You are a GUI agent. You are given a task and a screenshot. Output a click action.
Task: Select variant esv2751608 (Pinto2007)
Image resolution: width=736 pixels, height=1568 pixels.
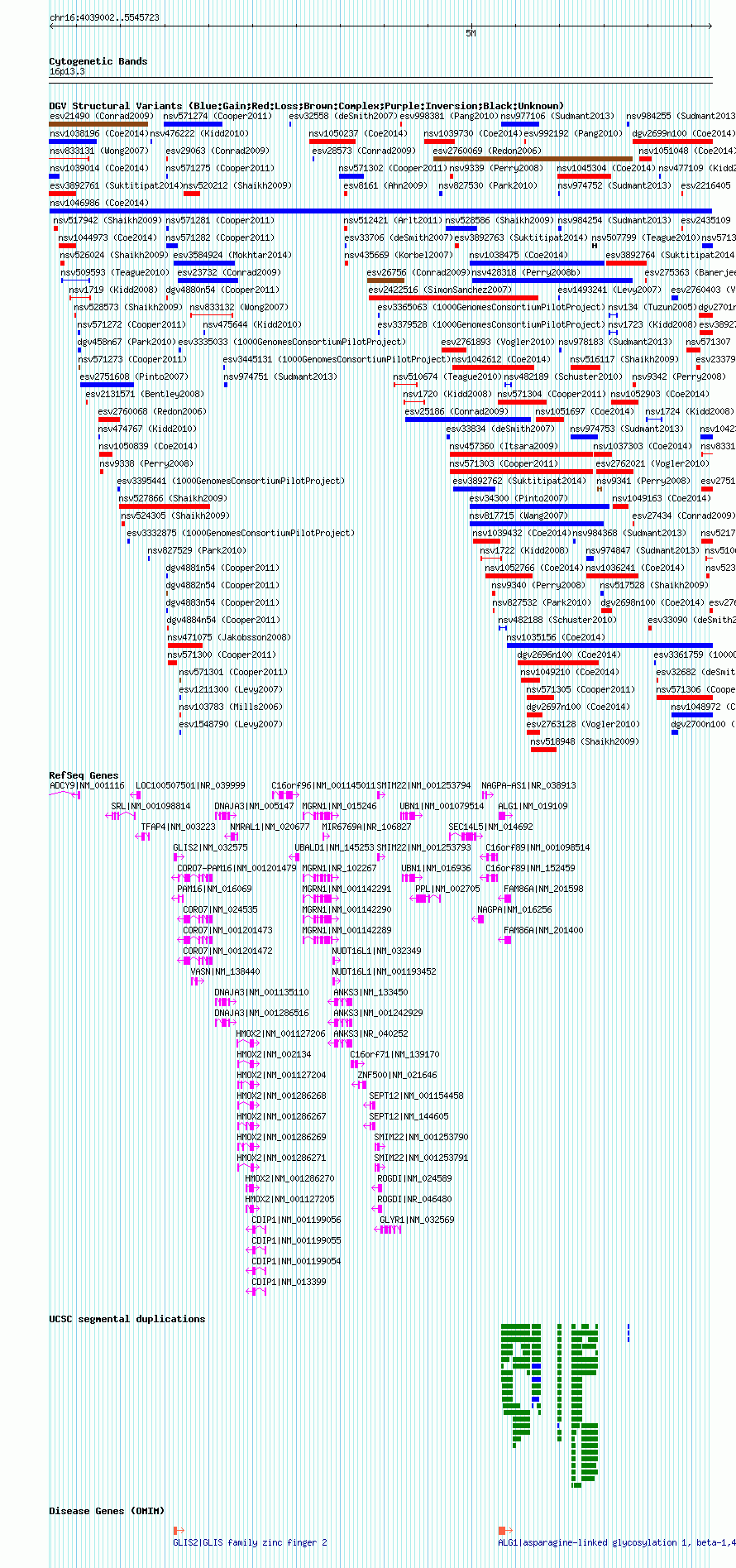134,376
